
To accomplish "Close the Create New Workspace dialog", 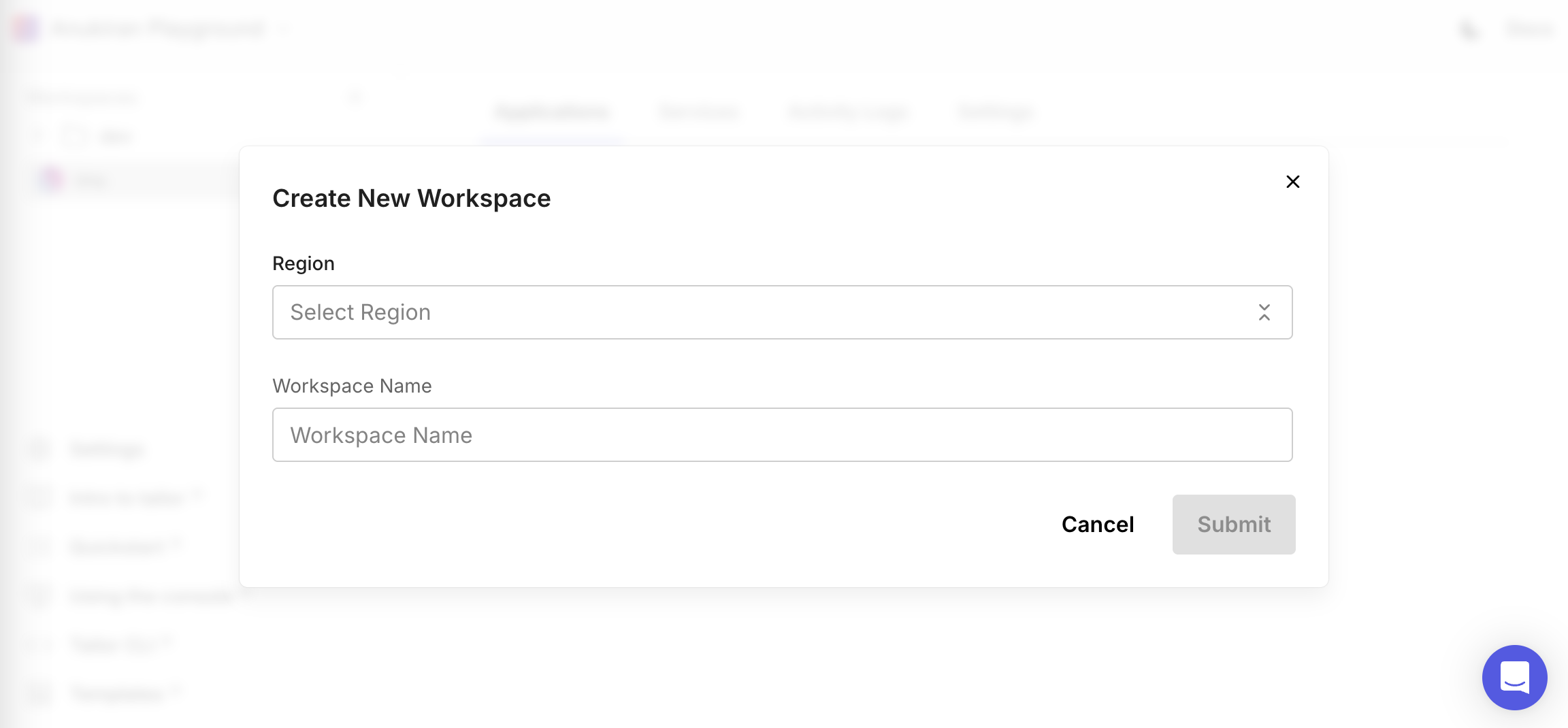I will pos(1292,182).
